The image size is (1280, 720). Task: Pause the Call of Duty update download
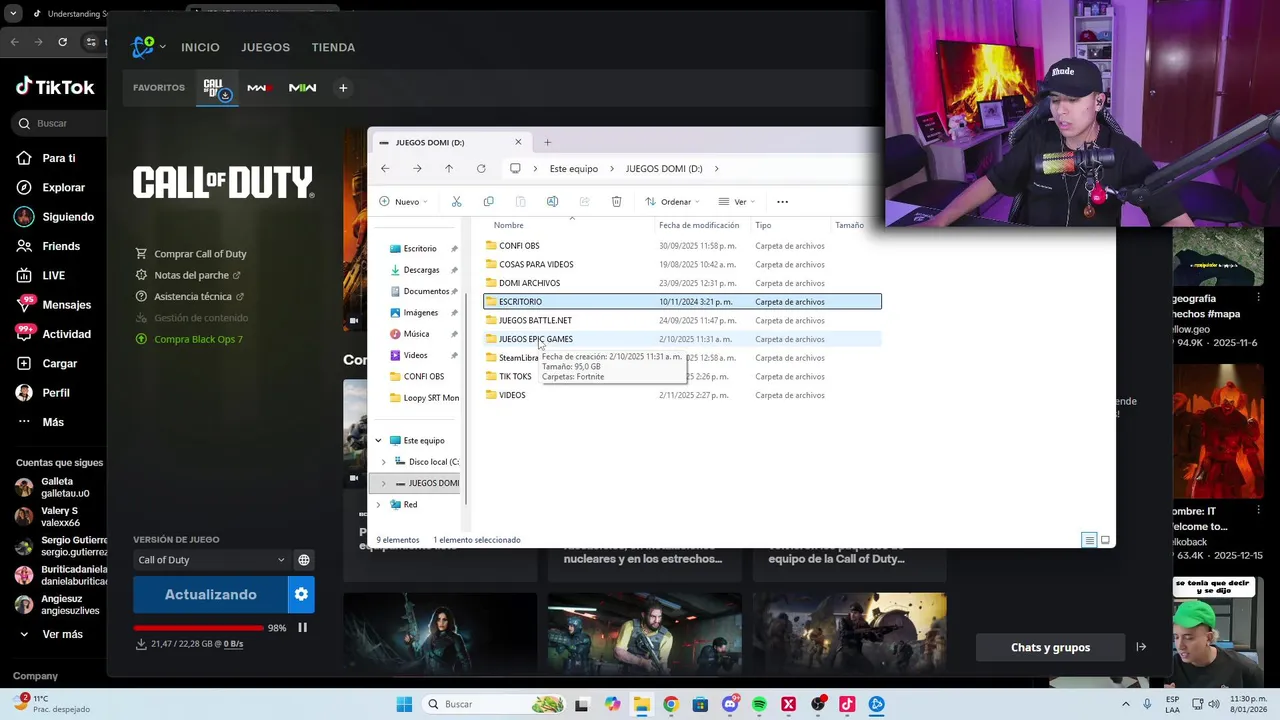[302, 628]
